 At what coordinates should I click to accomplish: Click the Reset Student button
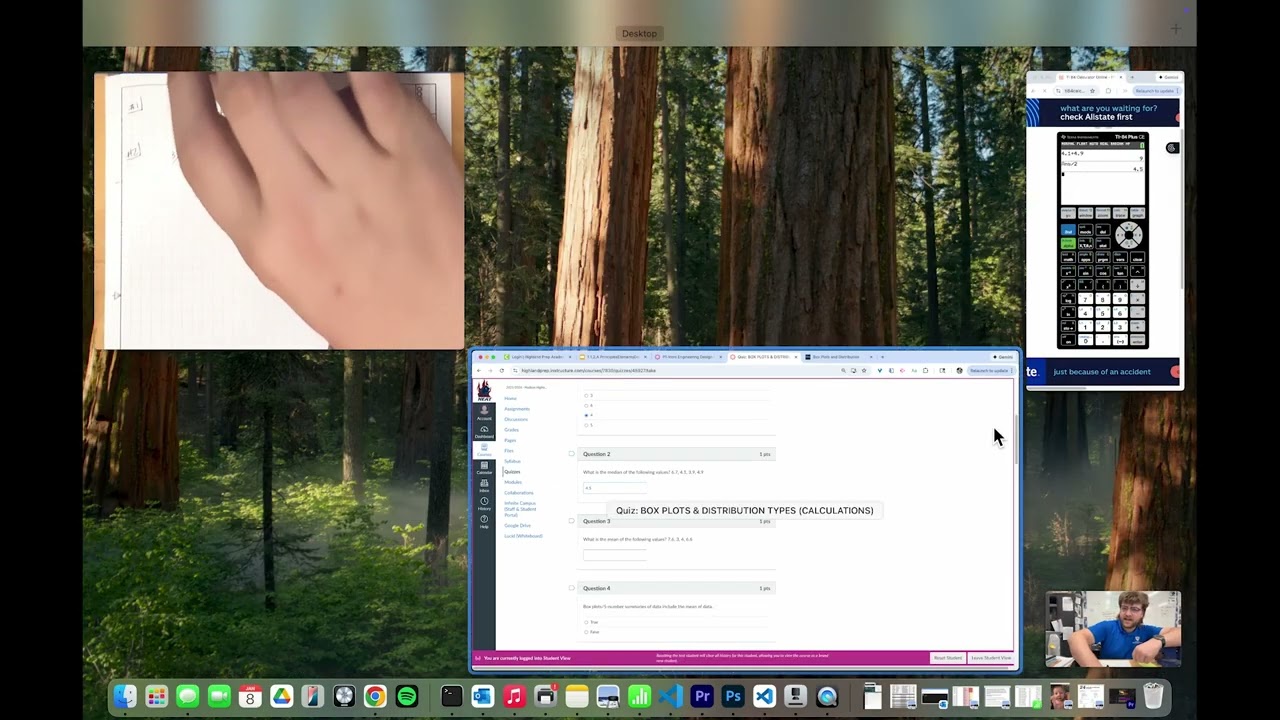pyautogui.click(x=948, y=658)
